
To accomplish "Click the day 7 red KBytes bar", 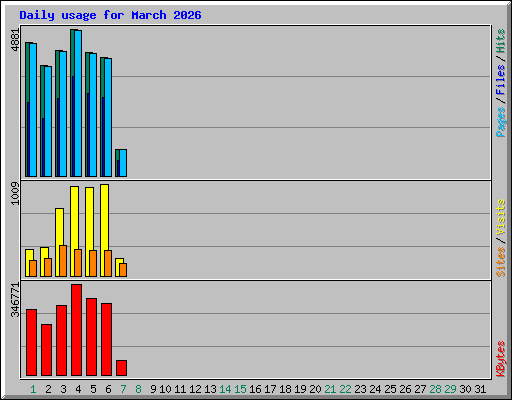I will tap(121, 368).
